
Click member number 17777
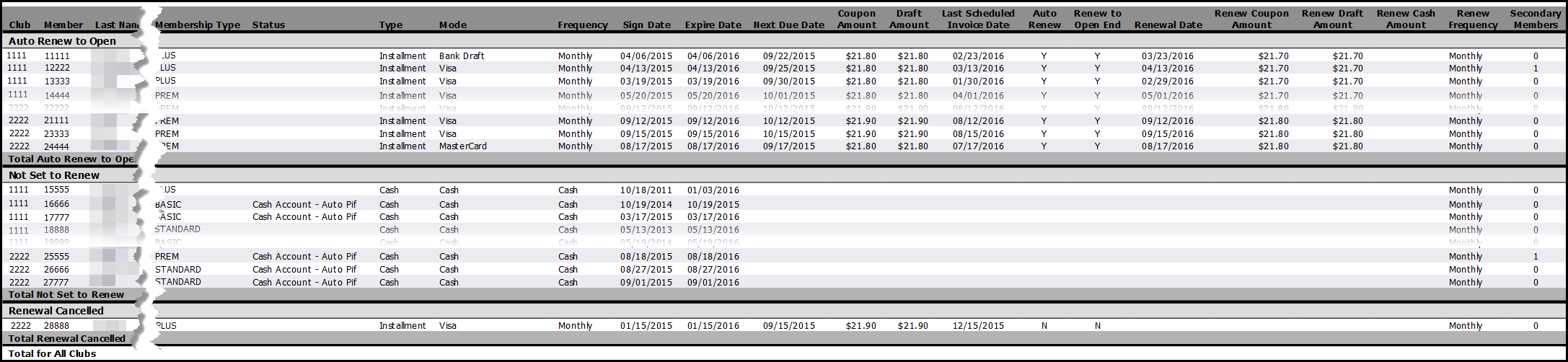point(57,217)
